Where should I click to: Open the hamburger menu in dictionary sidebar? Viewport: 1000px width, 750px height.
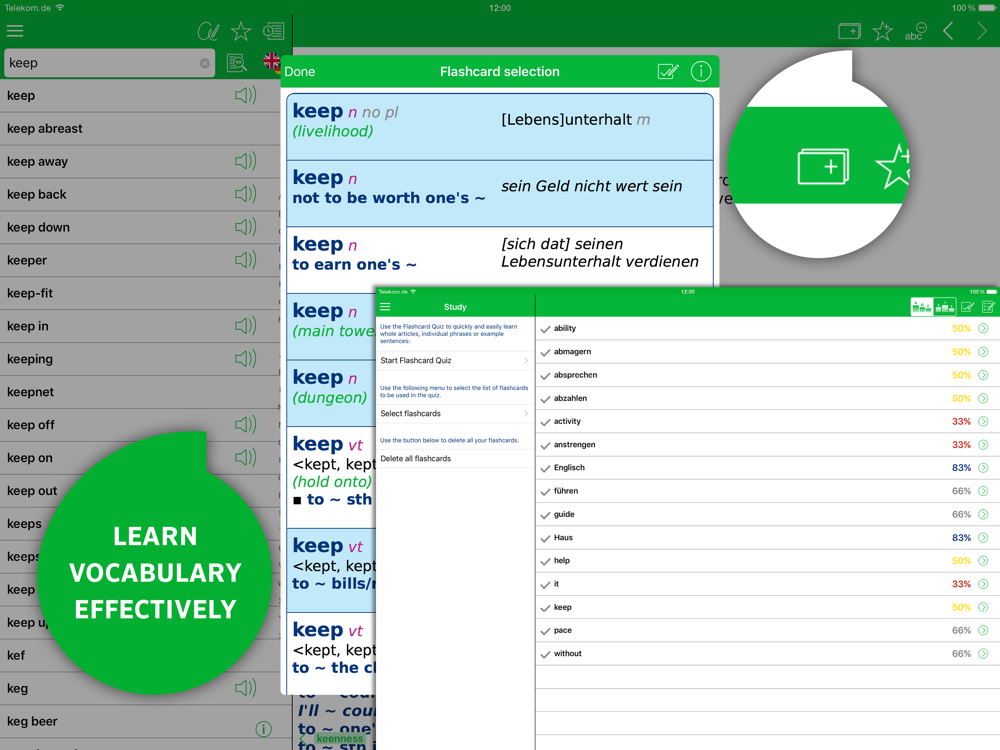[x=15, y=31]
